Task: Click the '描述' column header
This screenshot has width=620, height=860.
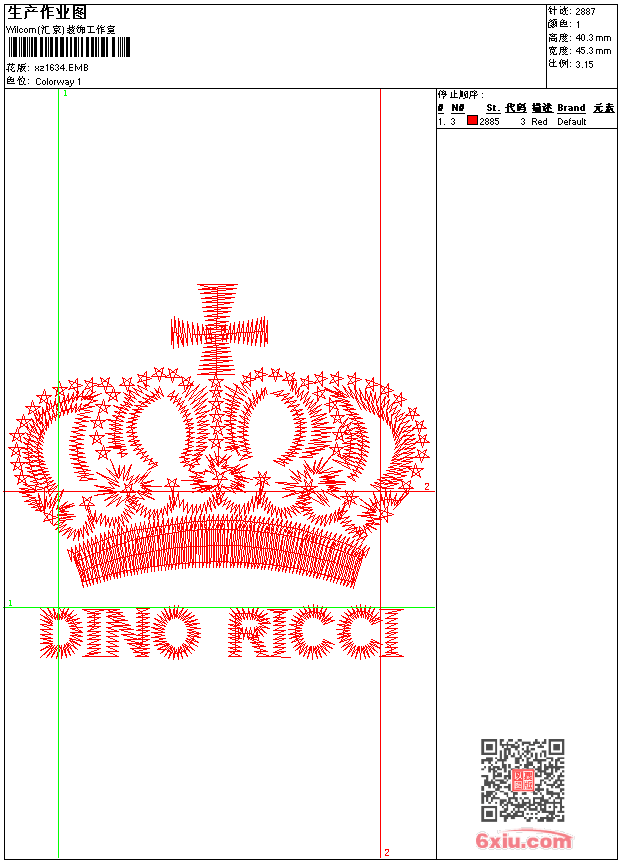Action: click(x=542, y=108)
